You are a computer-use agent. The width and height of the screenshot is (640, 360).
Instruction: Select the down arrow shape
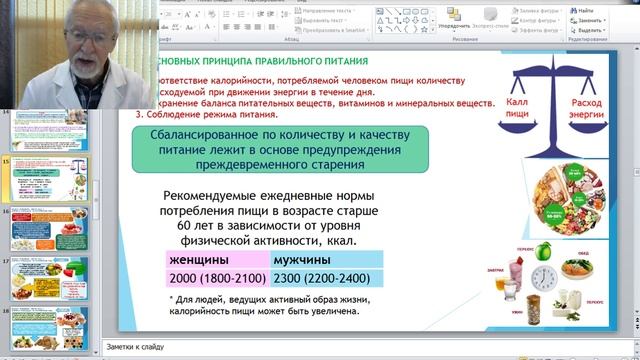[x=416, y=20]
